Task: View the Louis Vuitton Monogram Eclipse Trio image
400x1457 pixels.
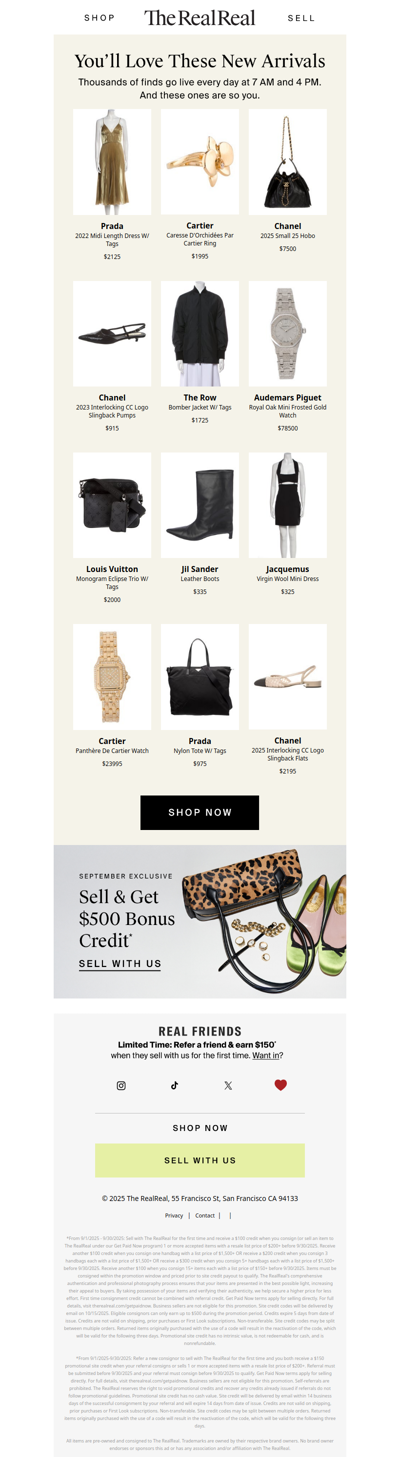Action: pos(112,505)
